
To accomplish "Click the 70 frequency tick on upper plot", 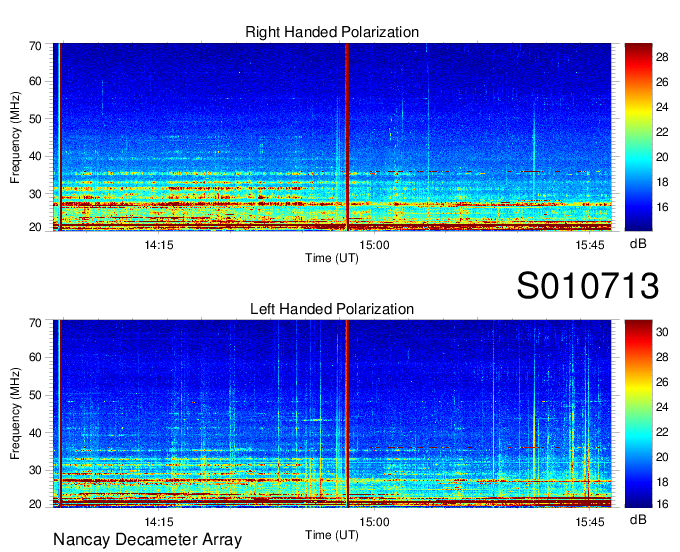I will tap(35, 46).
